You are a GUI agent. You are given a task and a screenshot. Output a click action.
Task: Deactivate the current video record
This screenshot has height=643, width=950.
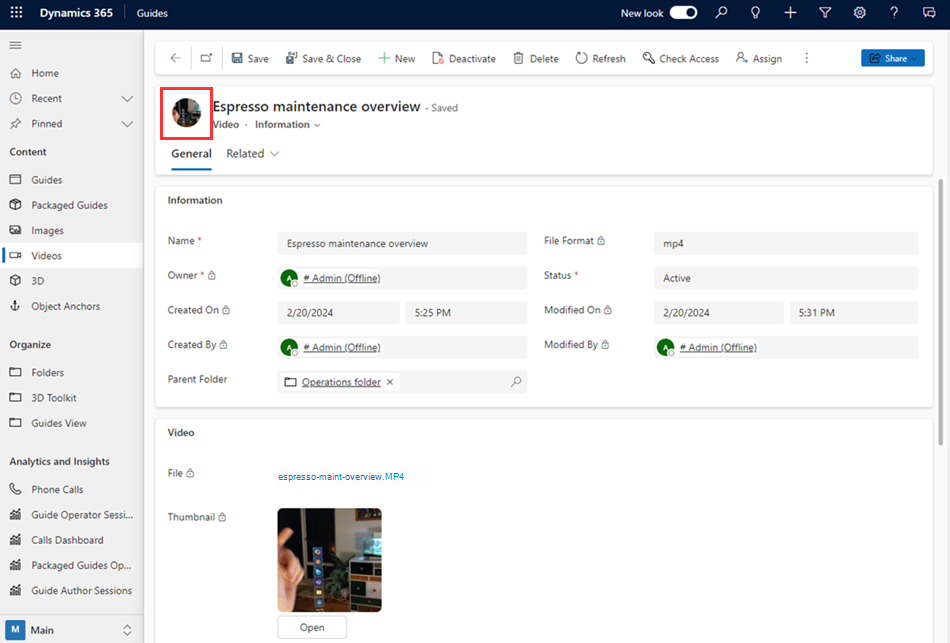point(463,58)
